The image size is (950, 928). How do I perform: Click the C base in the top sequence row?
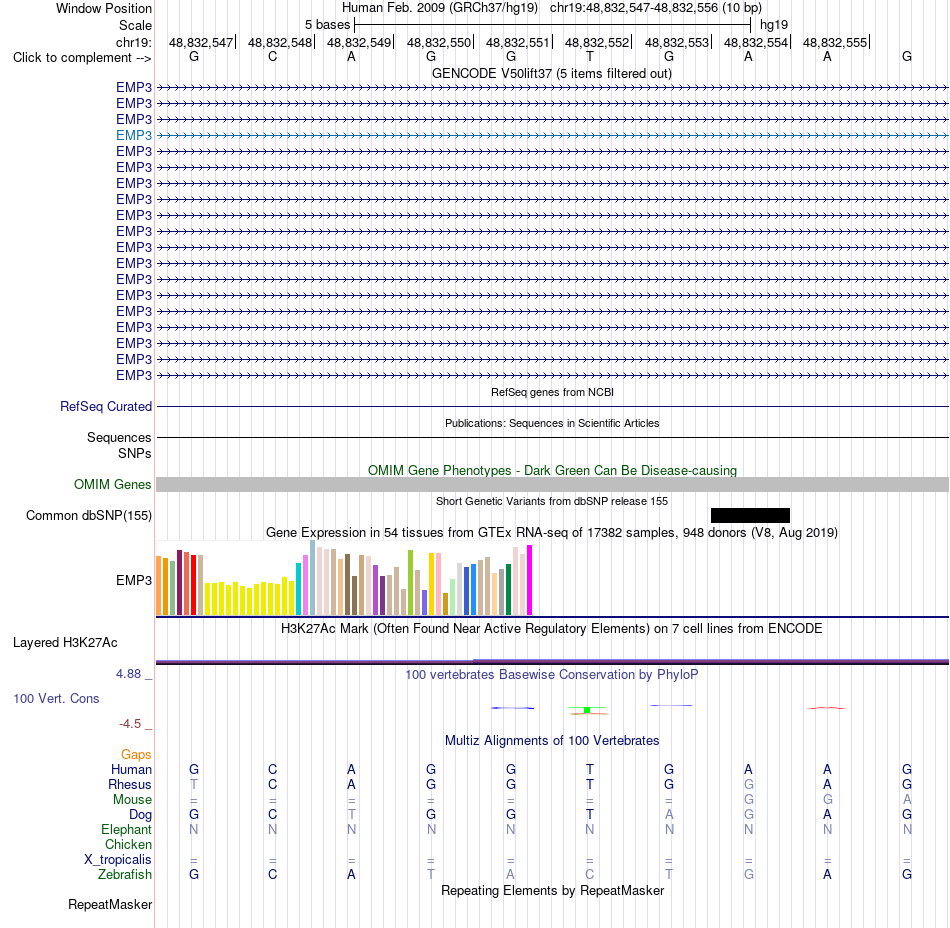[x=273, y=56]
